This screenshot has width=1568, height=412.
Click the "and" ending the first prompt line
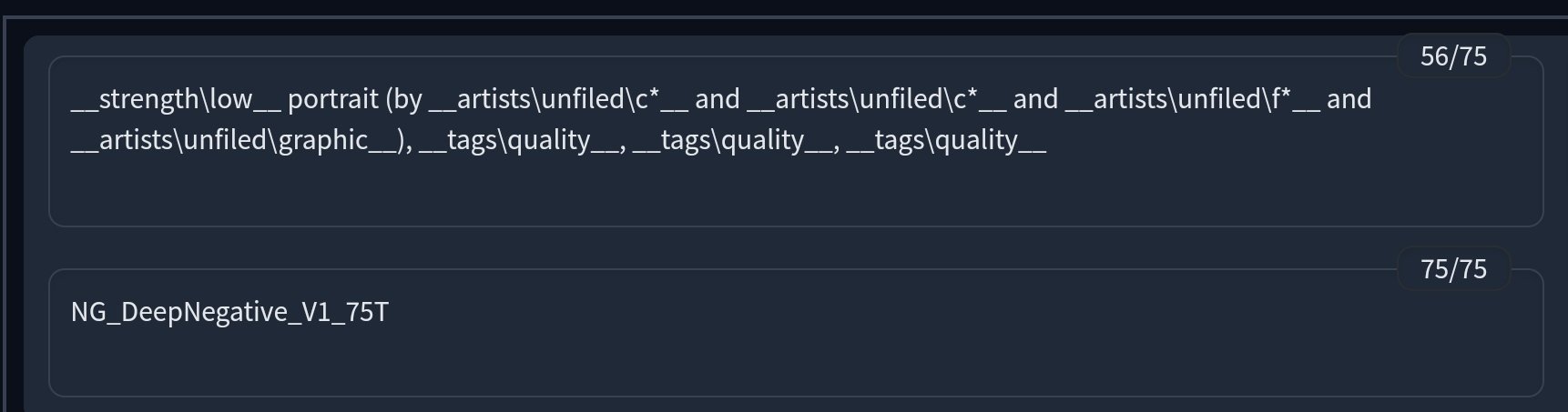click(x=1349, y=99)
